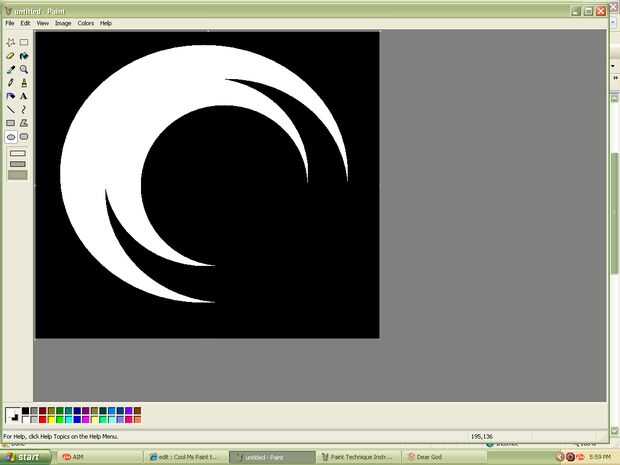Switch to the Dear God taskbar window

444,457
